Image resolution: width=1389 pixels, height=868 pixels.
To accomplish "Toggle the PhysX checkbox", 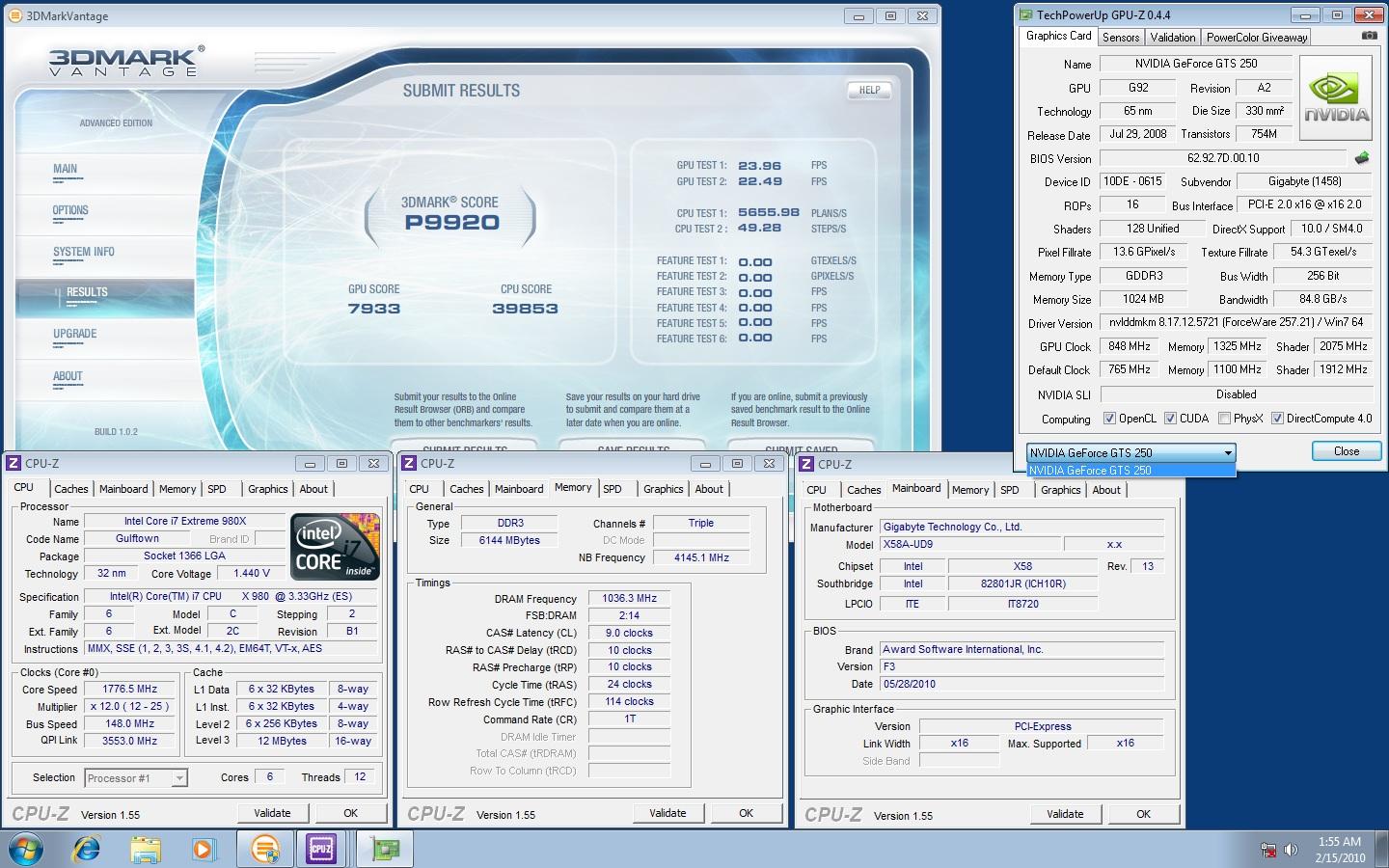I will [x=1224, y=419].
